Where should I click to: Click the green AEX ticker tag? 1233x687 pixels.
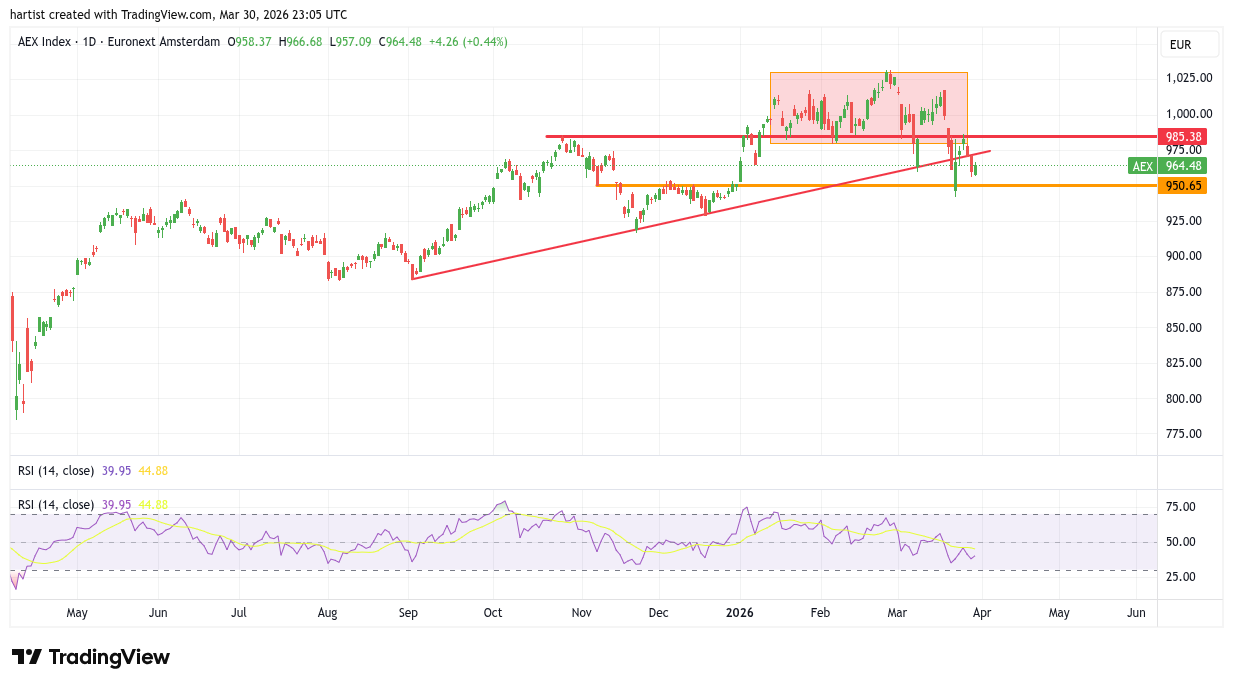(1142, 166)
